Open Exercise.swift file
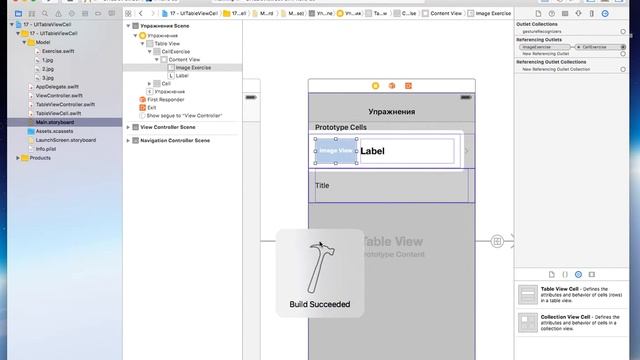The height and width of the screenshot is (360, 640). click(58, 51)
